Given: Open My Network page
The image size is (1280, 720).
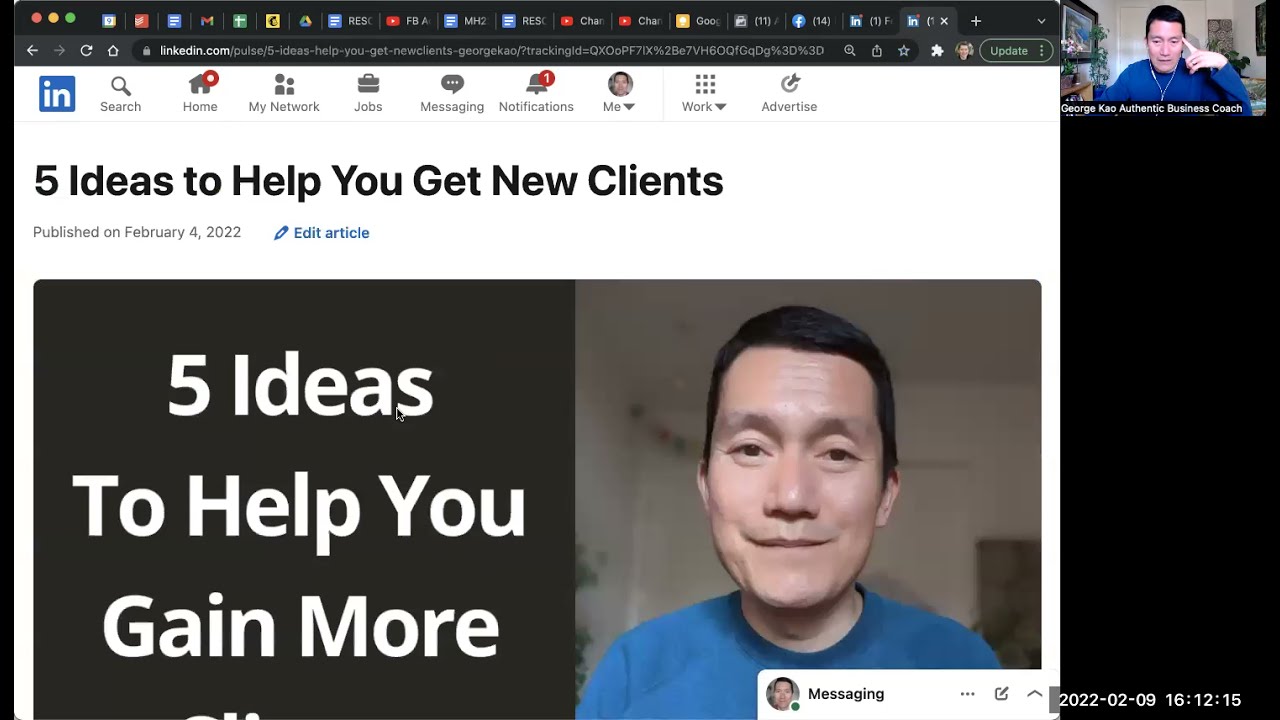Looking at the screenshot, I should (x=284, y=94).
